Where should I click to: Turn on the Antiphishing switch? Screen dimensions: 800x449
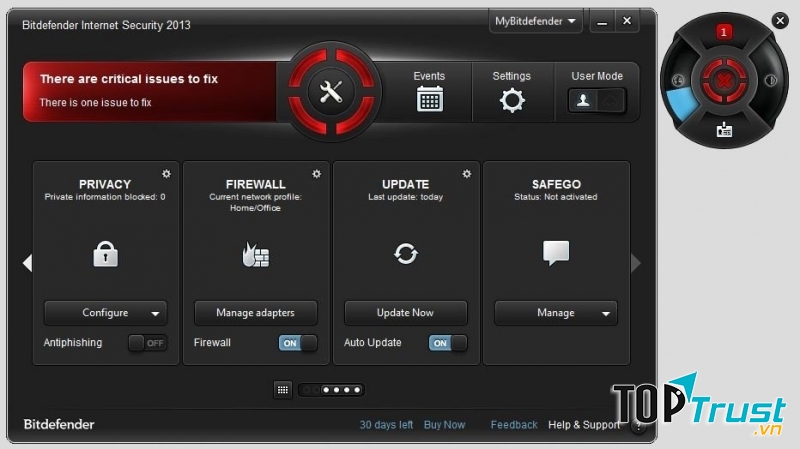tap(147, 343)
